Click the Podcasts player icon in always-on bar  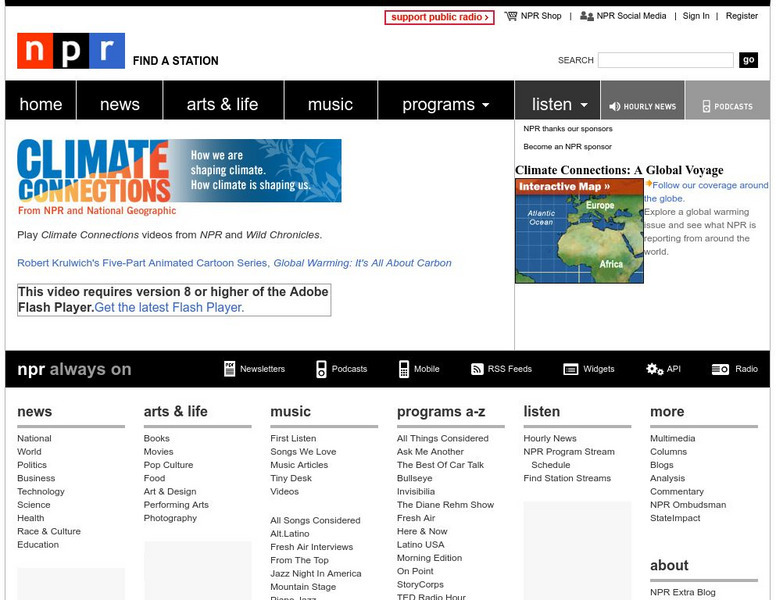click(321, 369)
